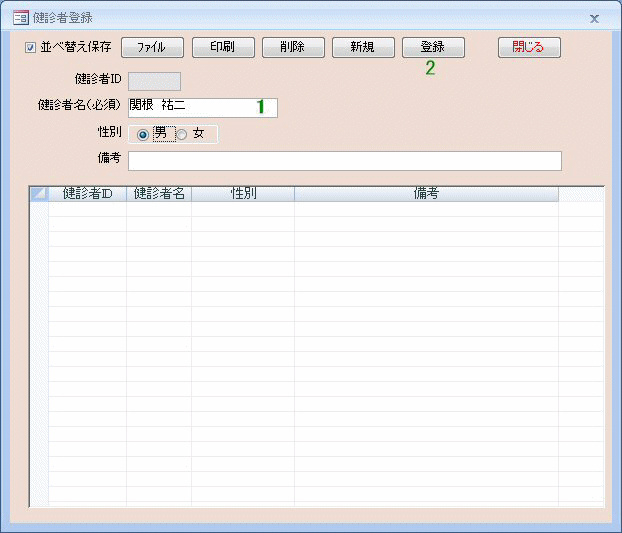Toggle the 並べ替え保存 checkbox

30,48
